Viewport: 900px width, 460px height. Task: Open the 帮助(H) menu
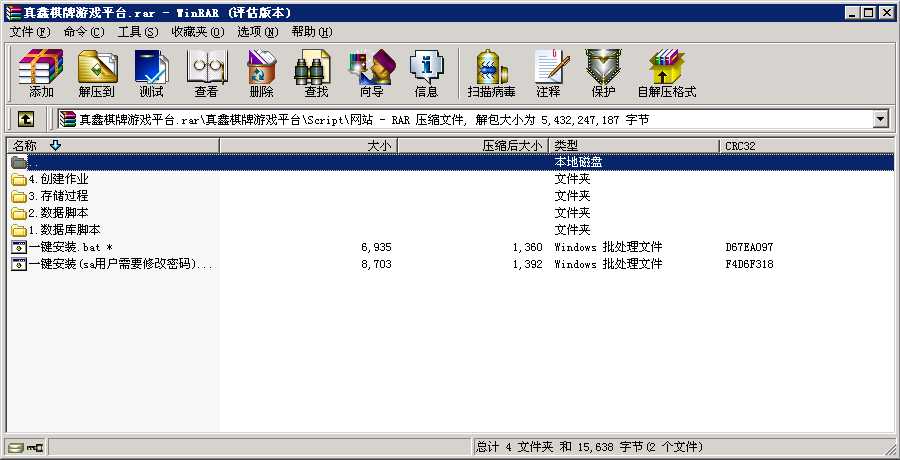pyautogui.click(x=312, y=32)
